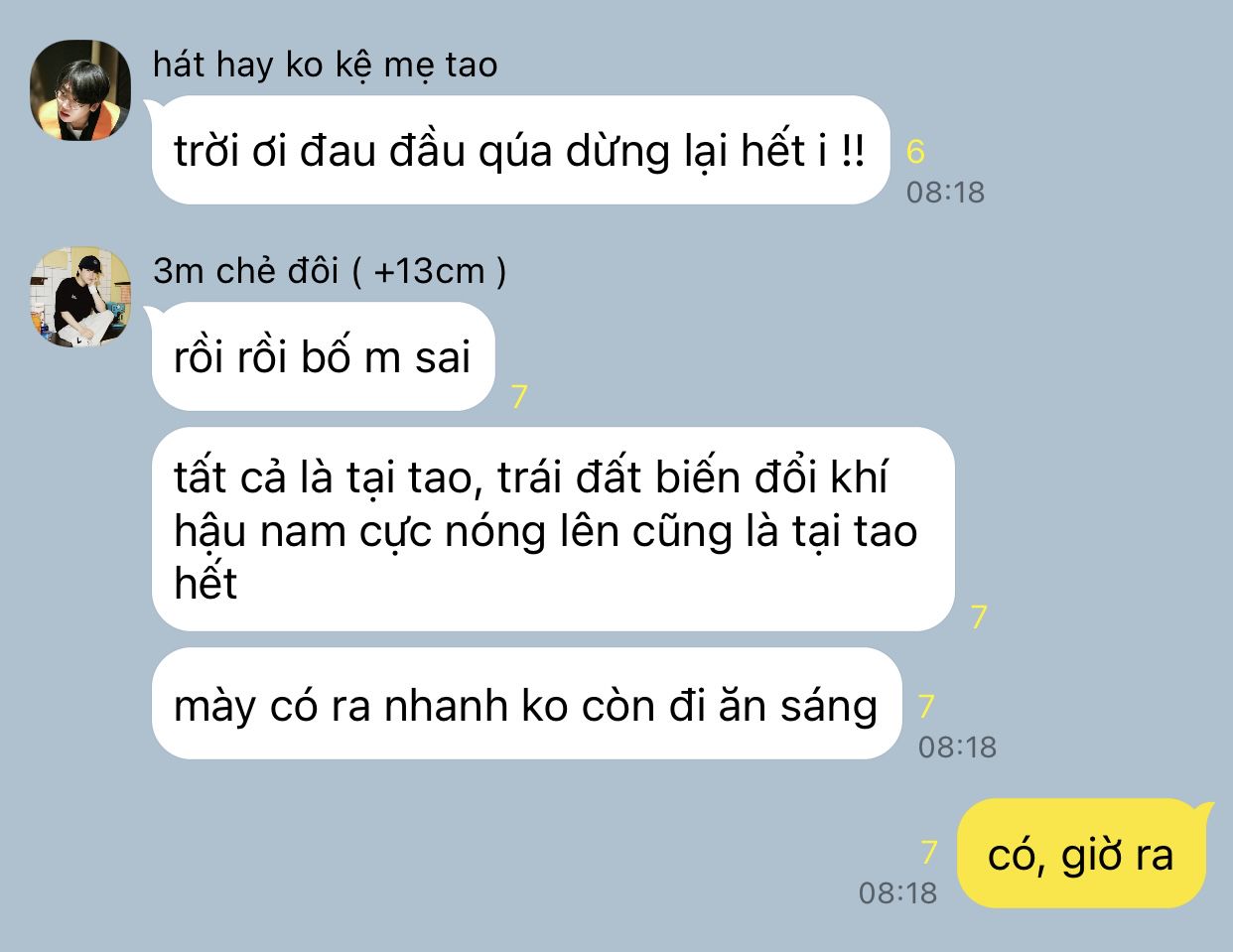Click the unread count 7 next to rồi rồi bố m sai

[x=519, y=397]
